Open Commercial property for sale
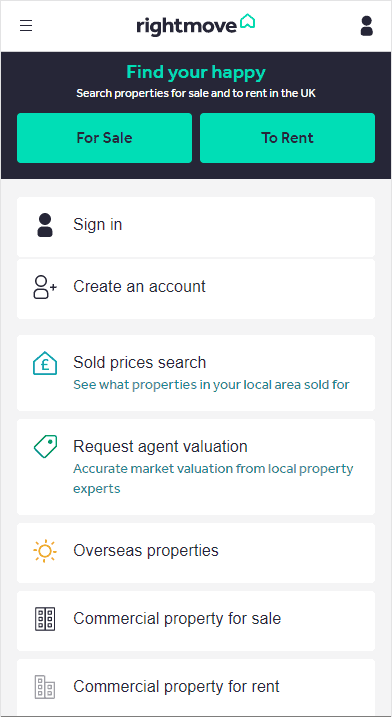This screenshot has width=392, height=717. coord(196,621)
